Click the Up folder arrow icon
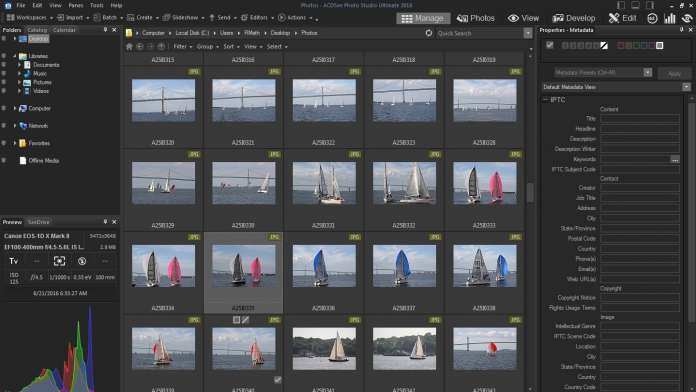The width and height of the screenshot is (696, 392). point(161,46)
